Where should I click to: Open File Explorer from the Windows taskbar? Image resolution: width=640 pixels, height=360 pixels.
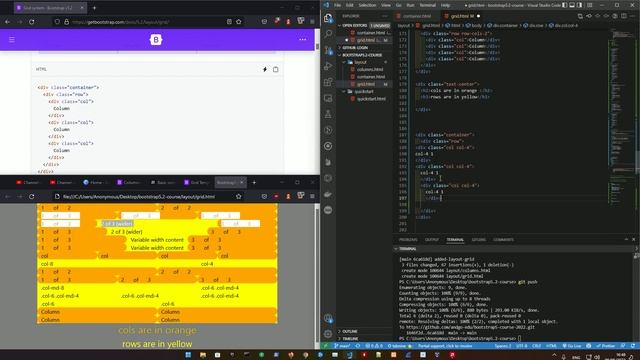click(x=203, y=355)
